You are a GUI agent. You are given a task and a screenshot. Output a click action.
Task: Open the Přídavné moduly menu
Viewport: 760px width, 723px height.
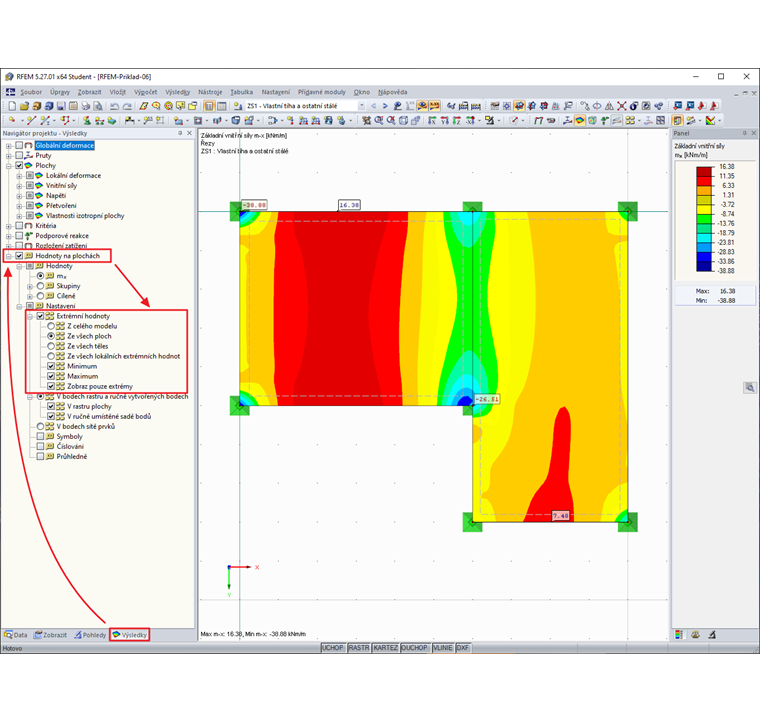321,92
